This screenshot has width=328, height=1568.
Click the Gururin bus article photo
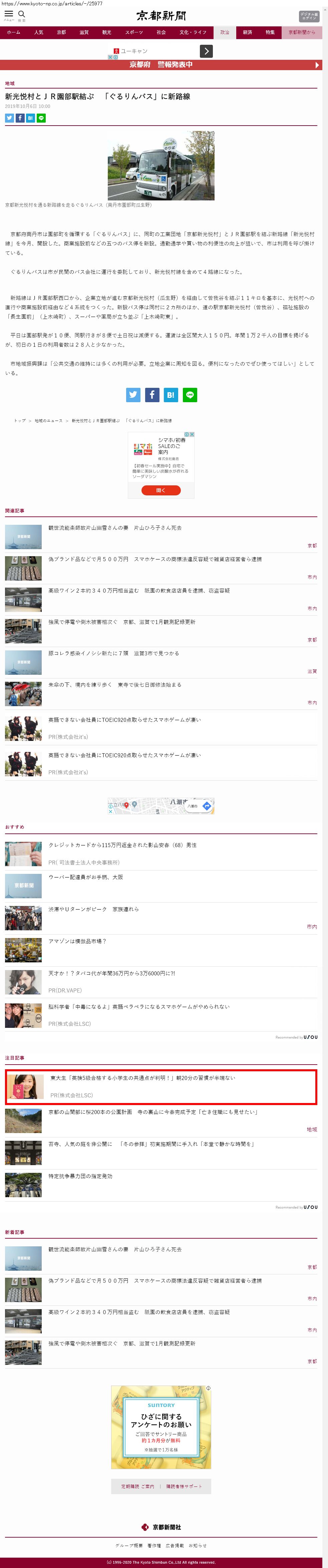[161, 166]
